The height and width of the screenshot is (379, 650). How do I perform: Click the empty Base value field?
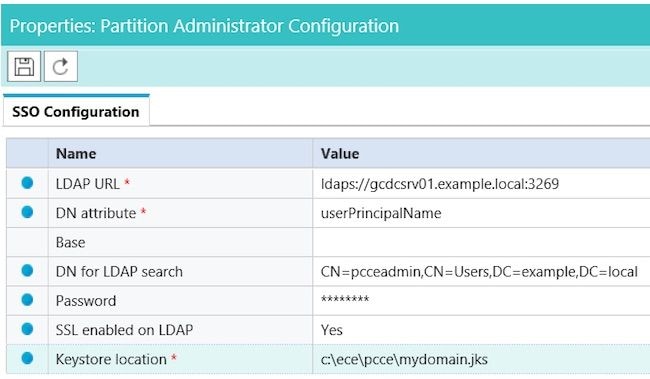[x=481, y=242]
